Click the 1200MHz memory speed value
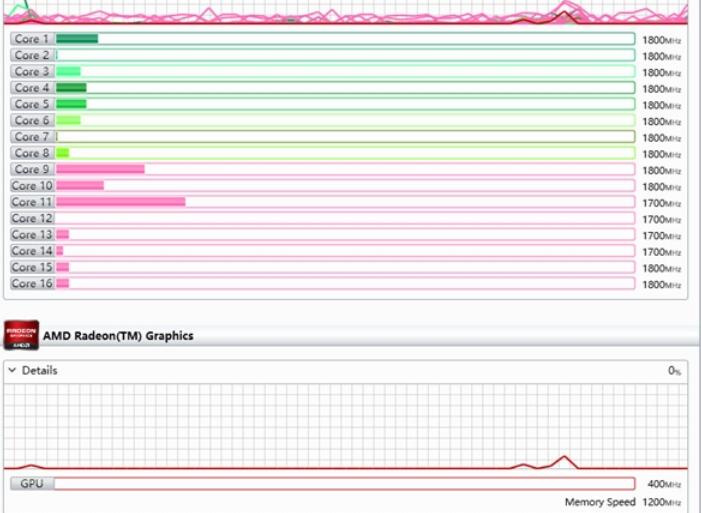 [x=662, y=502]
